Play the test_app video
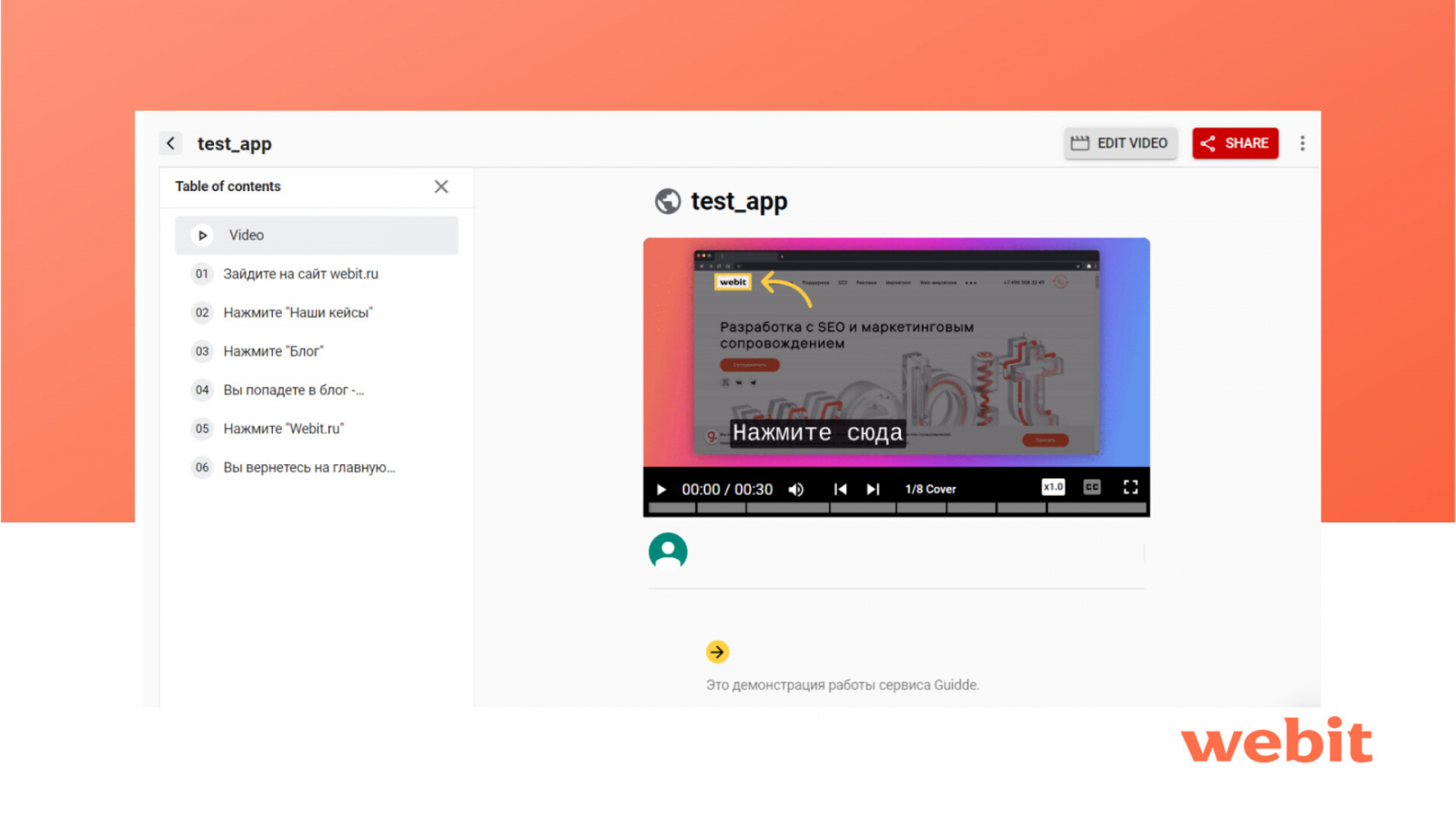The image size is (1456, 819). (x=662, y=490)
